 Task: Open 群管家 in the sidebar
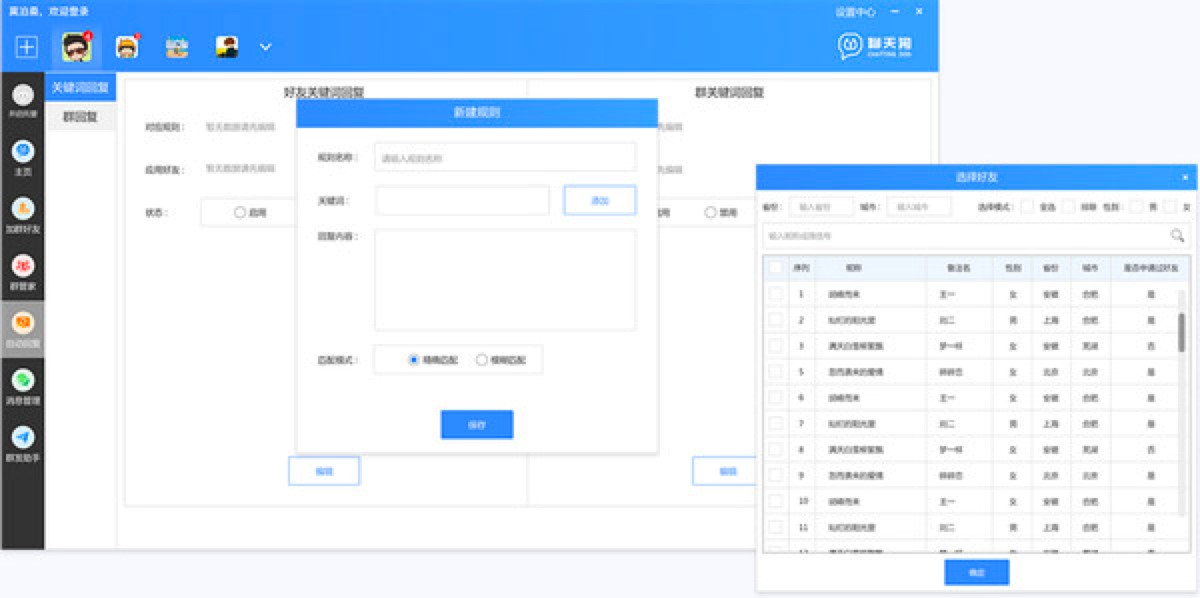tap(23, 272)
